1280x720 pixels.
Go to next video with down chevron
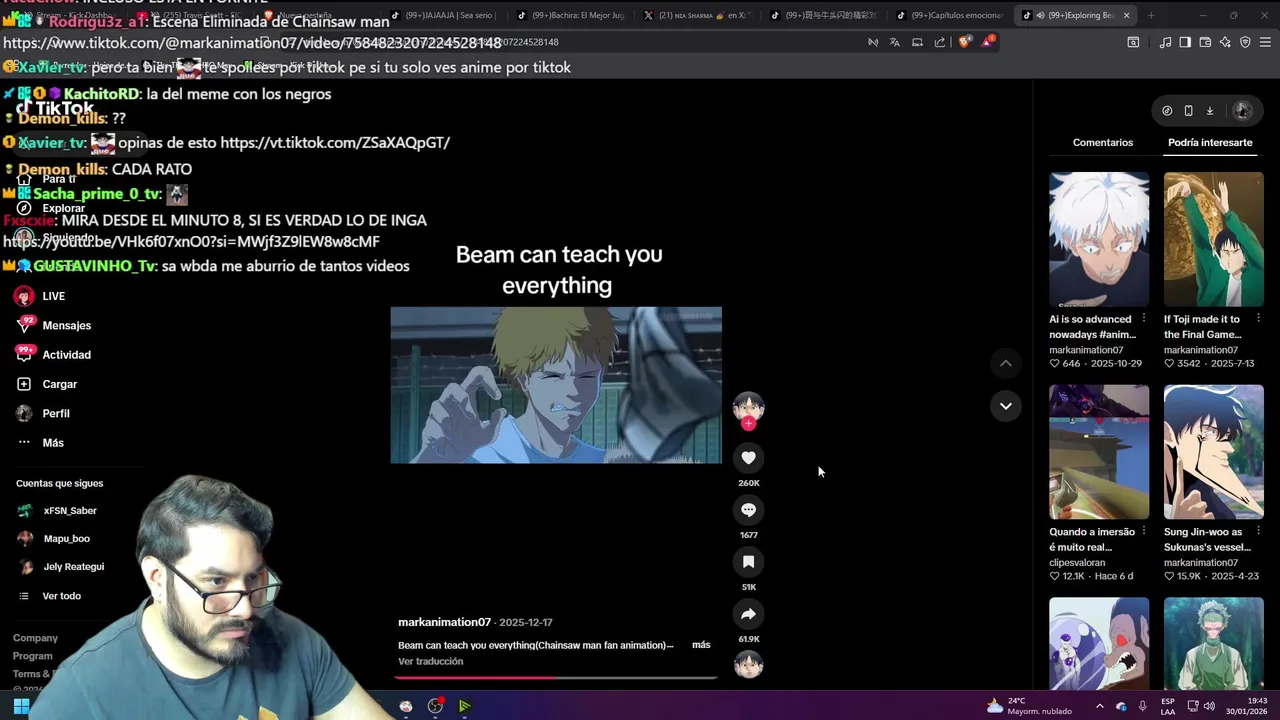pyautogui.click(x=1005, y=406)
